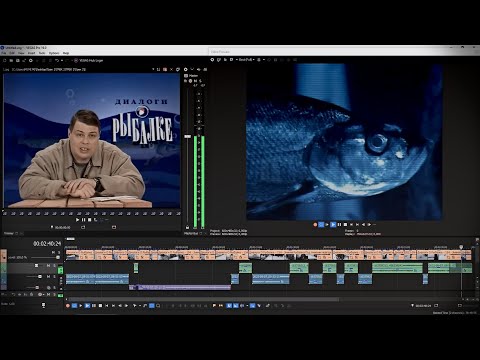Open the Help menu
Screen dimensions: 480x360
tap(66, 53)
